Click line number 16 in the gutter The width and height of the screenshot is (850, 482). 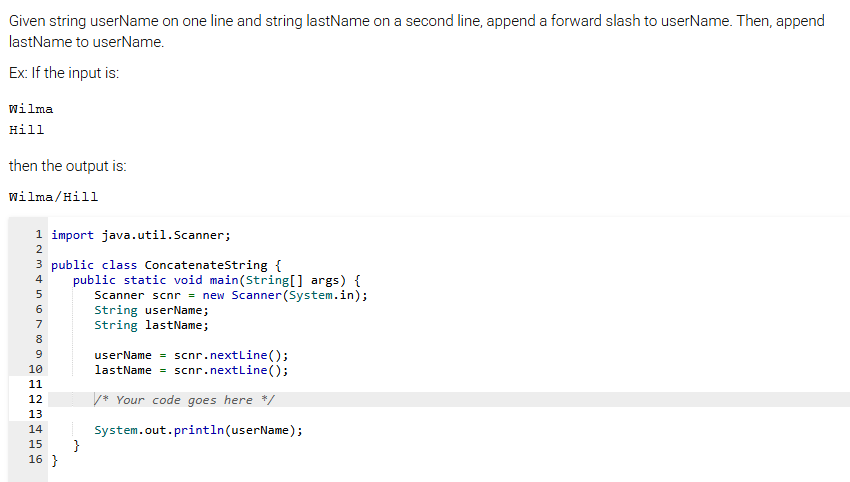pyautogui.click(x=35, y=459)
